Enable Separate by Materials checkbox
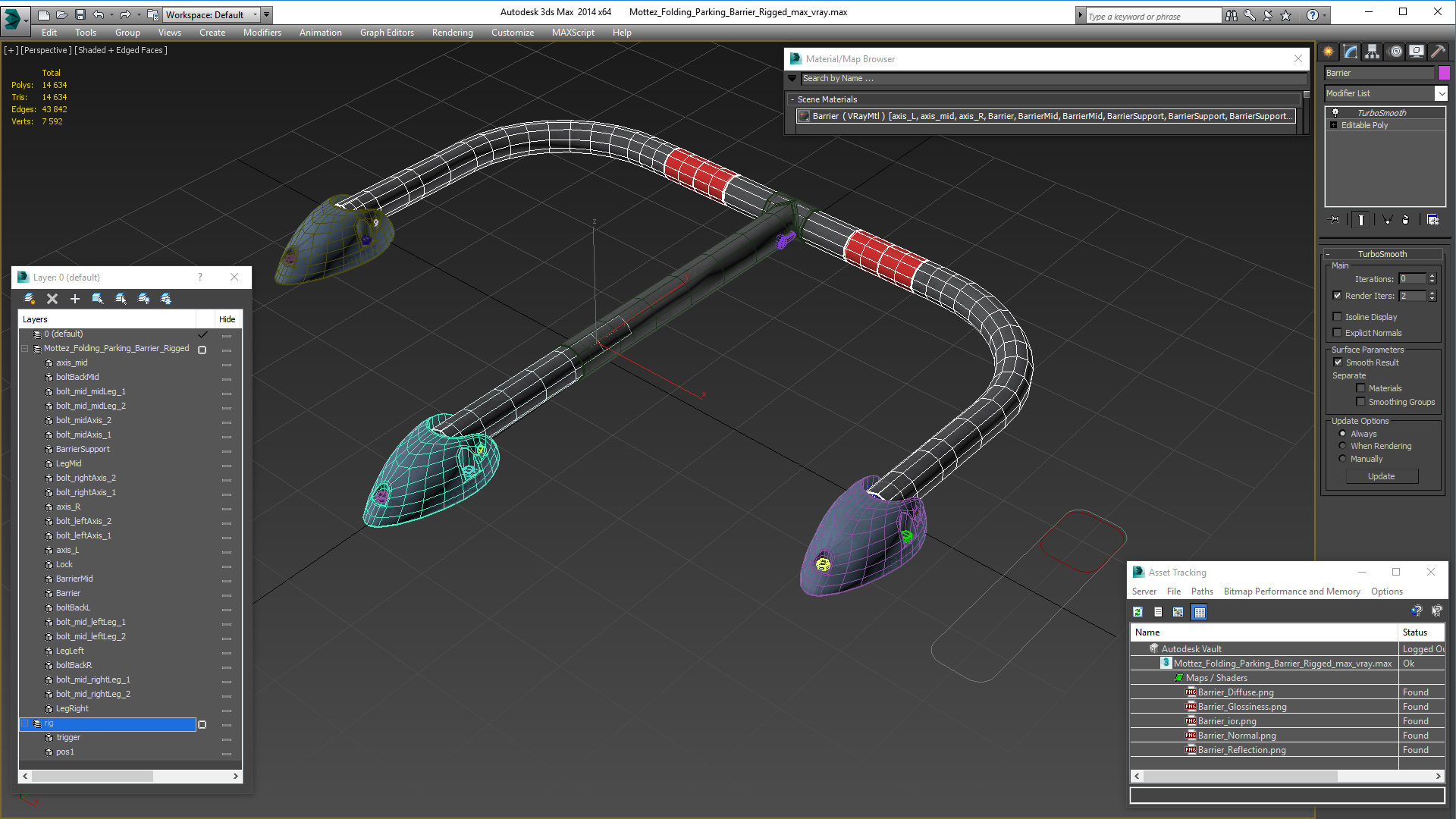 point(1360,388)
